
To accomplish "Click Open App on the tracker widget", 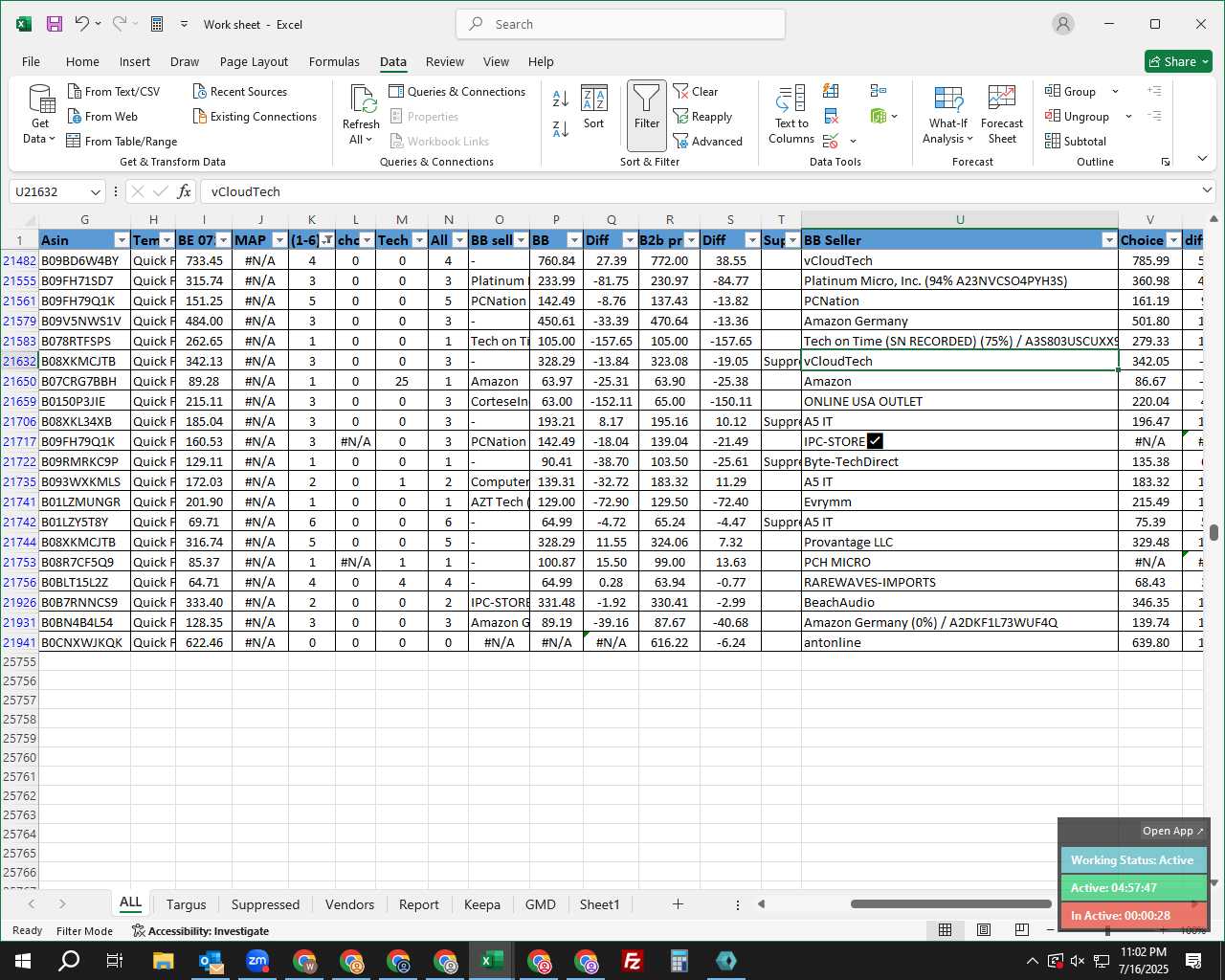I will [1172, 831].
